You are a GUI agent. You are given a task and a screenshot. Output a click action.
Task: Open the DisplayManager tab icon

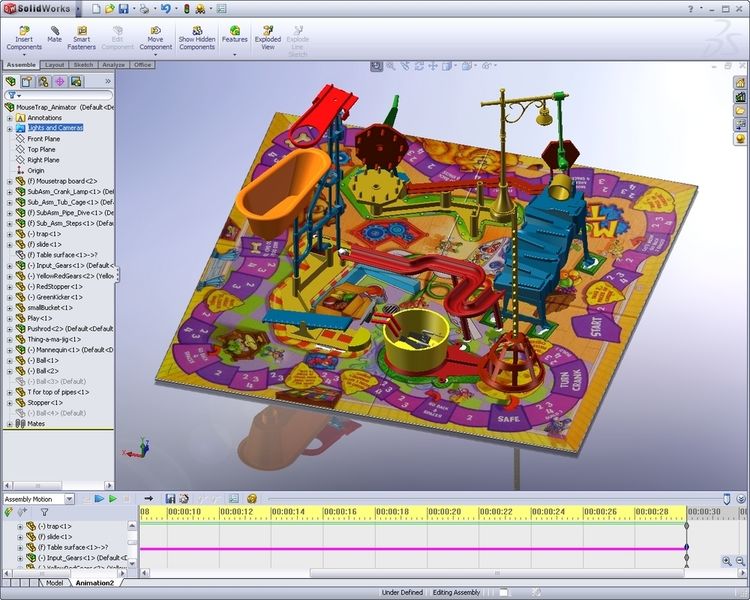[76, 81]
